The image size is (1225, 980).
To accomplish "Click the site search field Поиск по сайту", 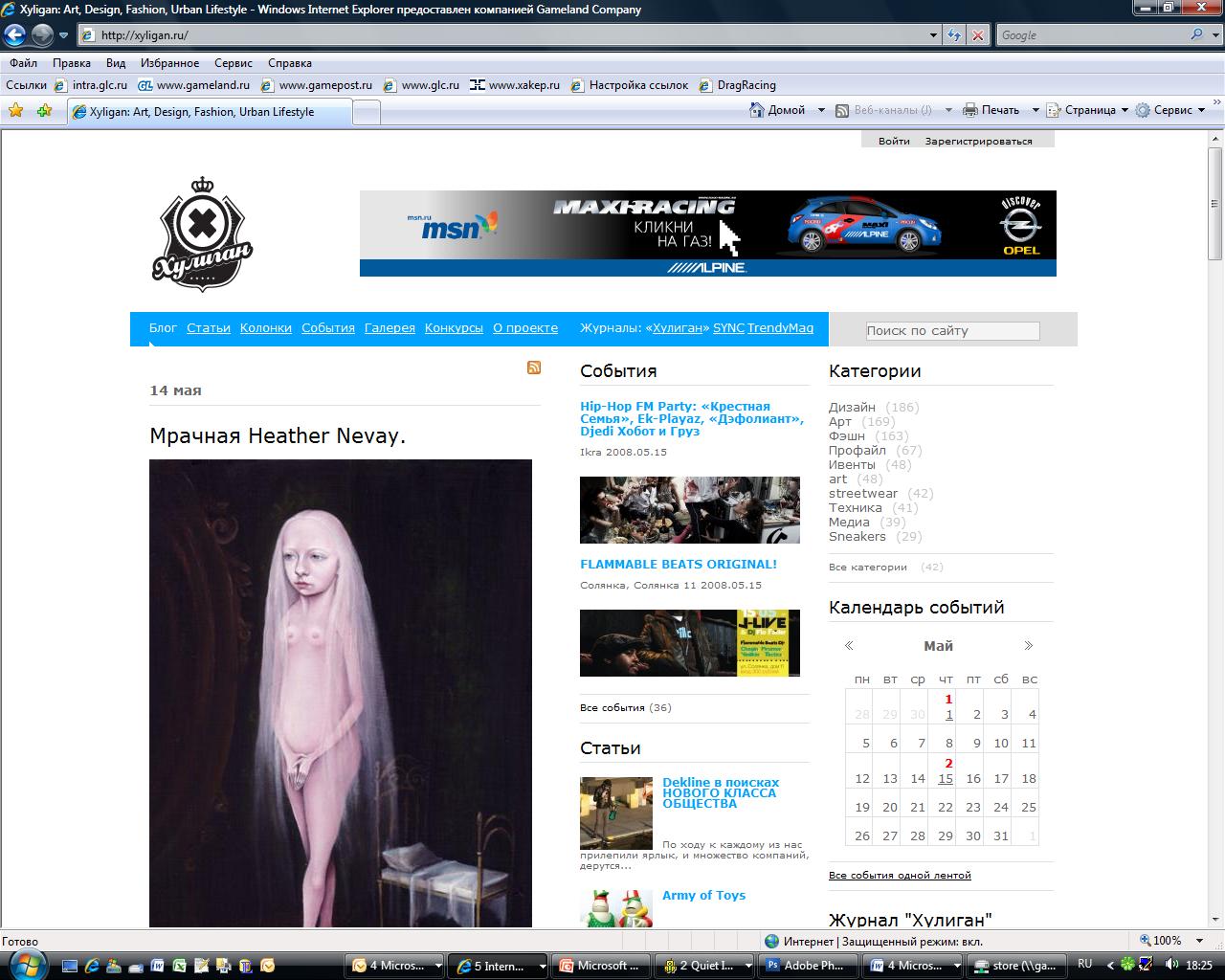I will 952,330.
